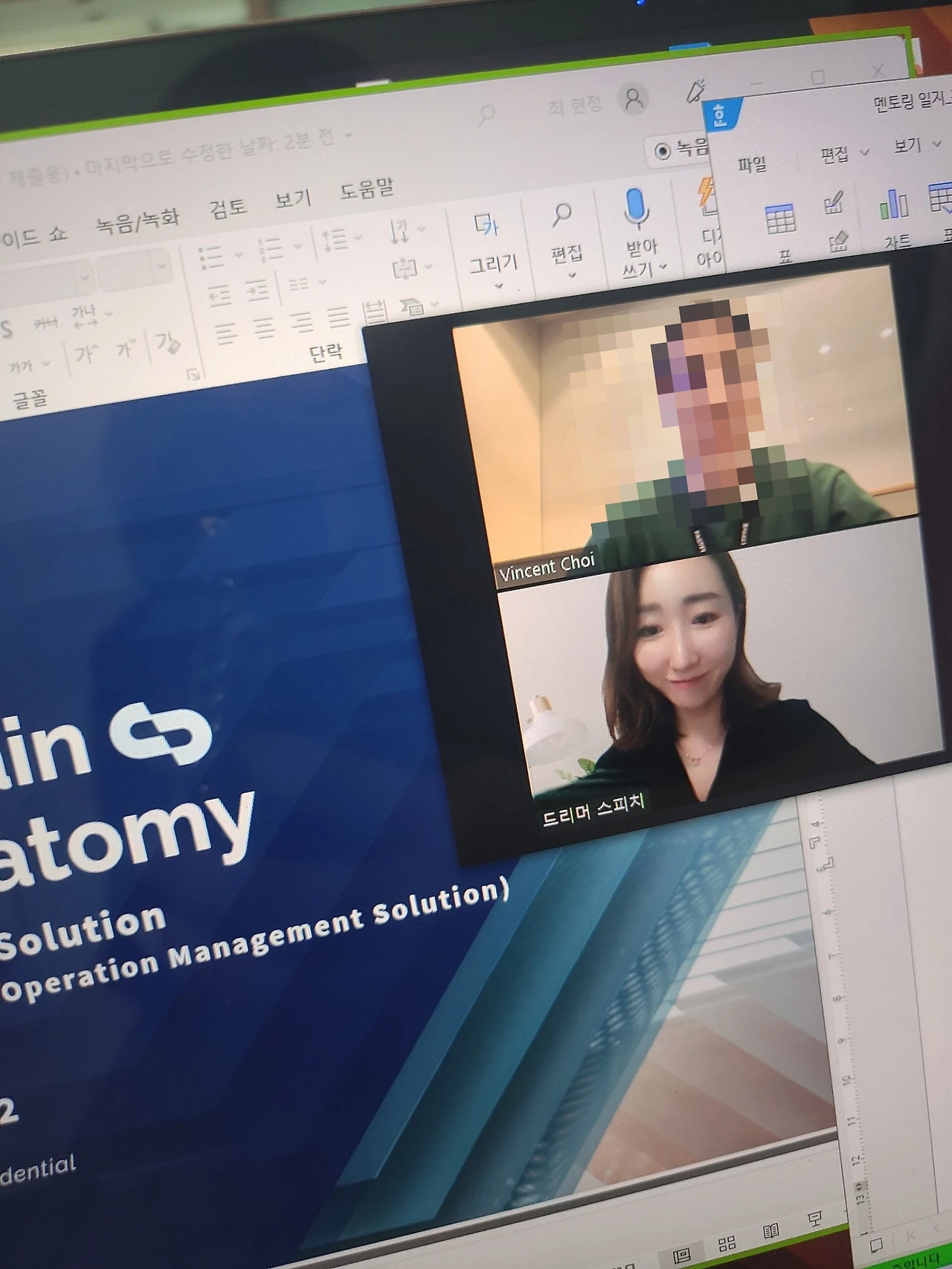The image size is (952, 1269).
Task: Align paragraph text to the right
Action: coord(301,324)
